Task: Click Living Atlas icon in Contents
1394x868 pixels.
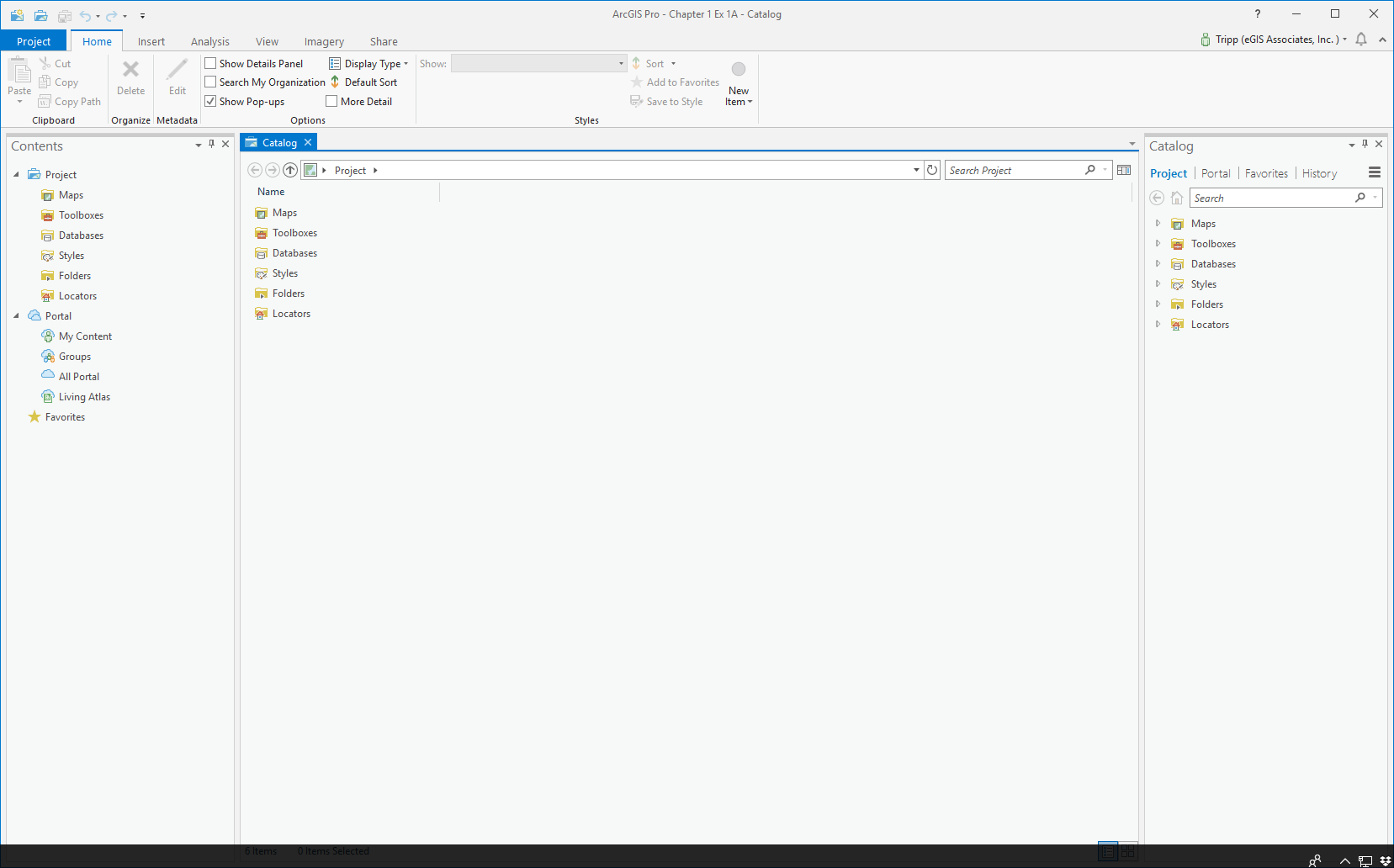Action: (48, 396)
